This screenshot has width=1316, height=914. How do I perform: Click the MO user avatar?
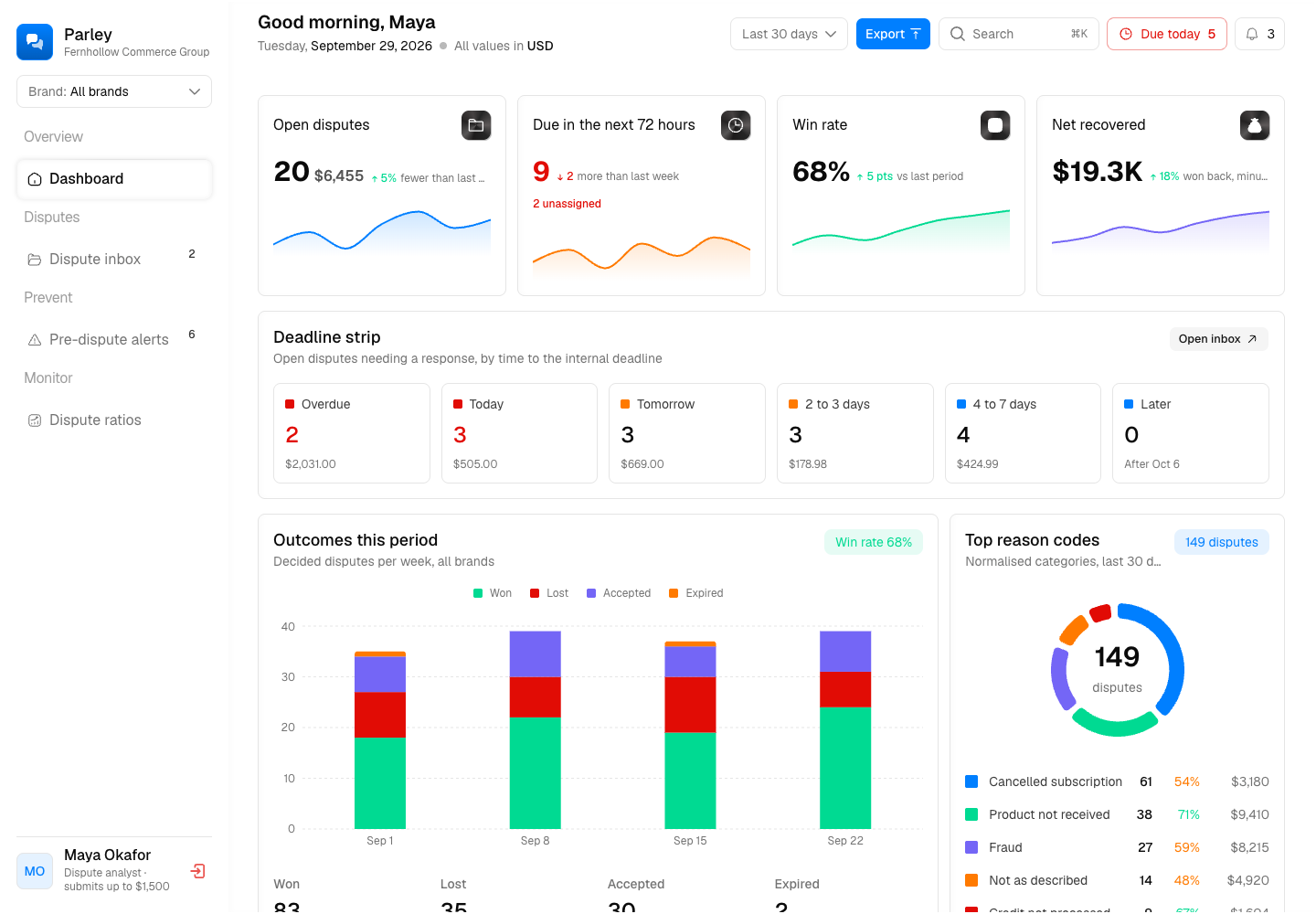[35, 871]
